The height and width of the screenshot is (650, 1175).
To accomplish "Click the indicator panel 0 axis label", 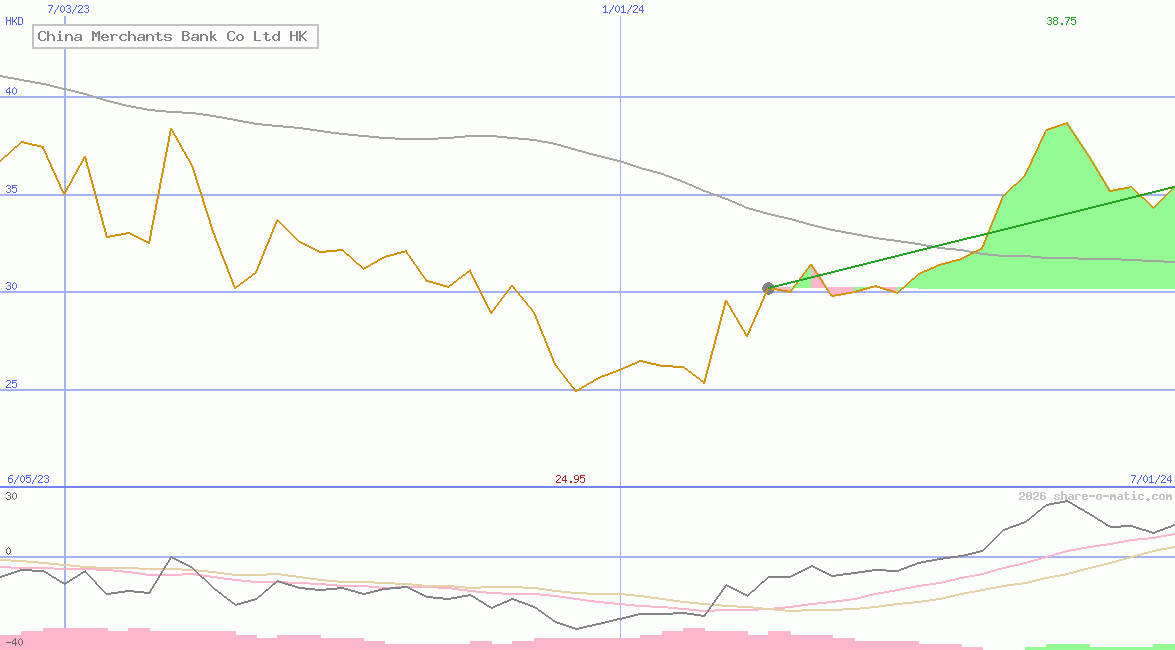I will 8,552.
